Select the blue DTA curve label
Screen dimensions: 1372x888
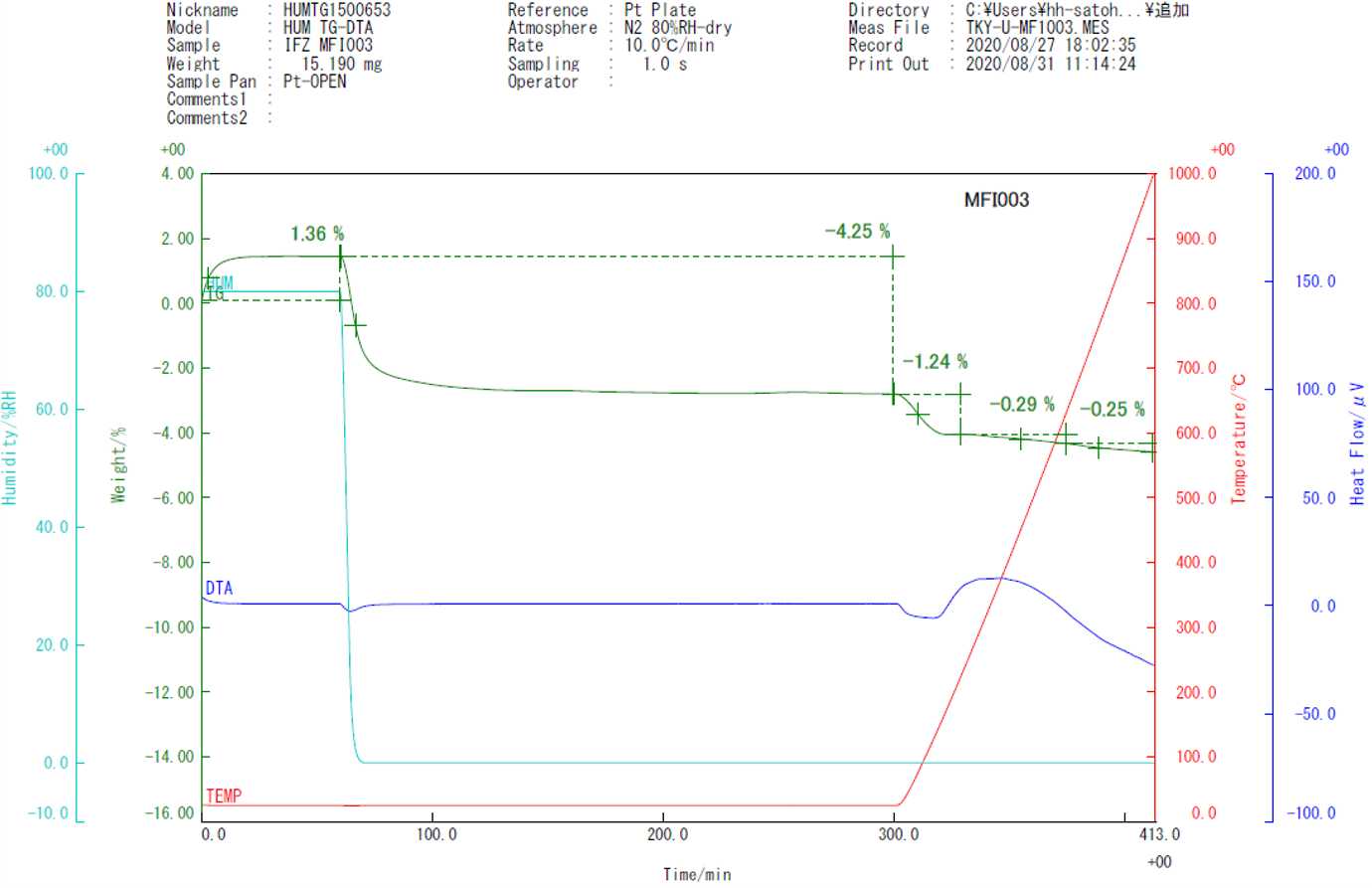point(219,589)
